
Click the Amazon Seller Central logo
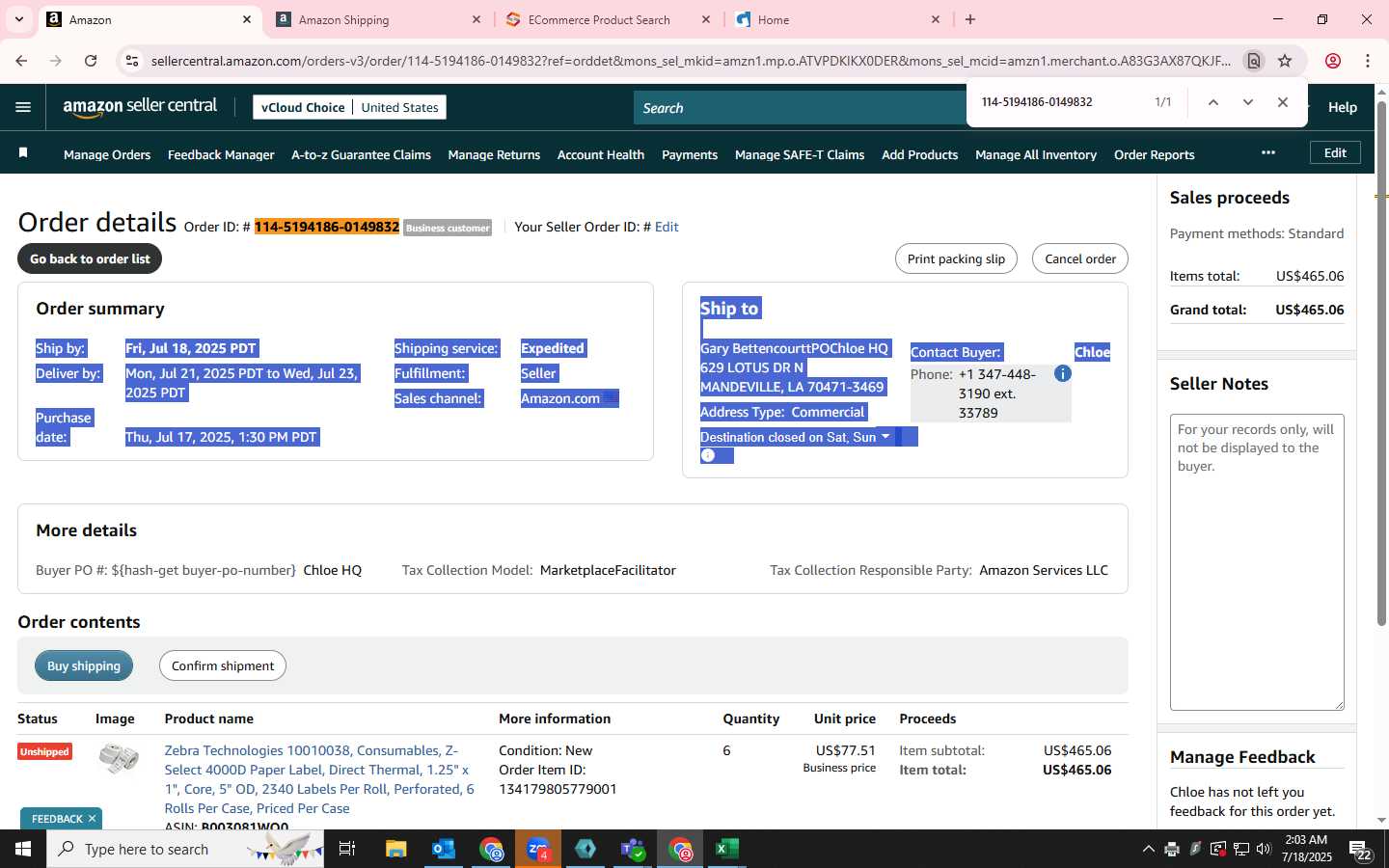140,107
